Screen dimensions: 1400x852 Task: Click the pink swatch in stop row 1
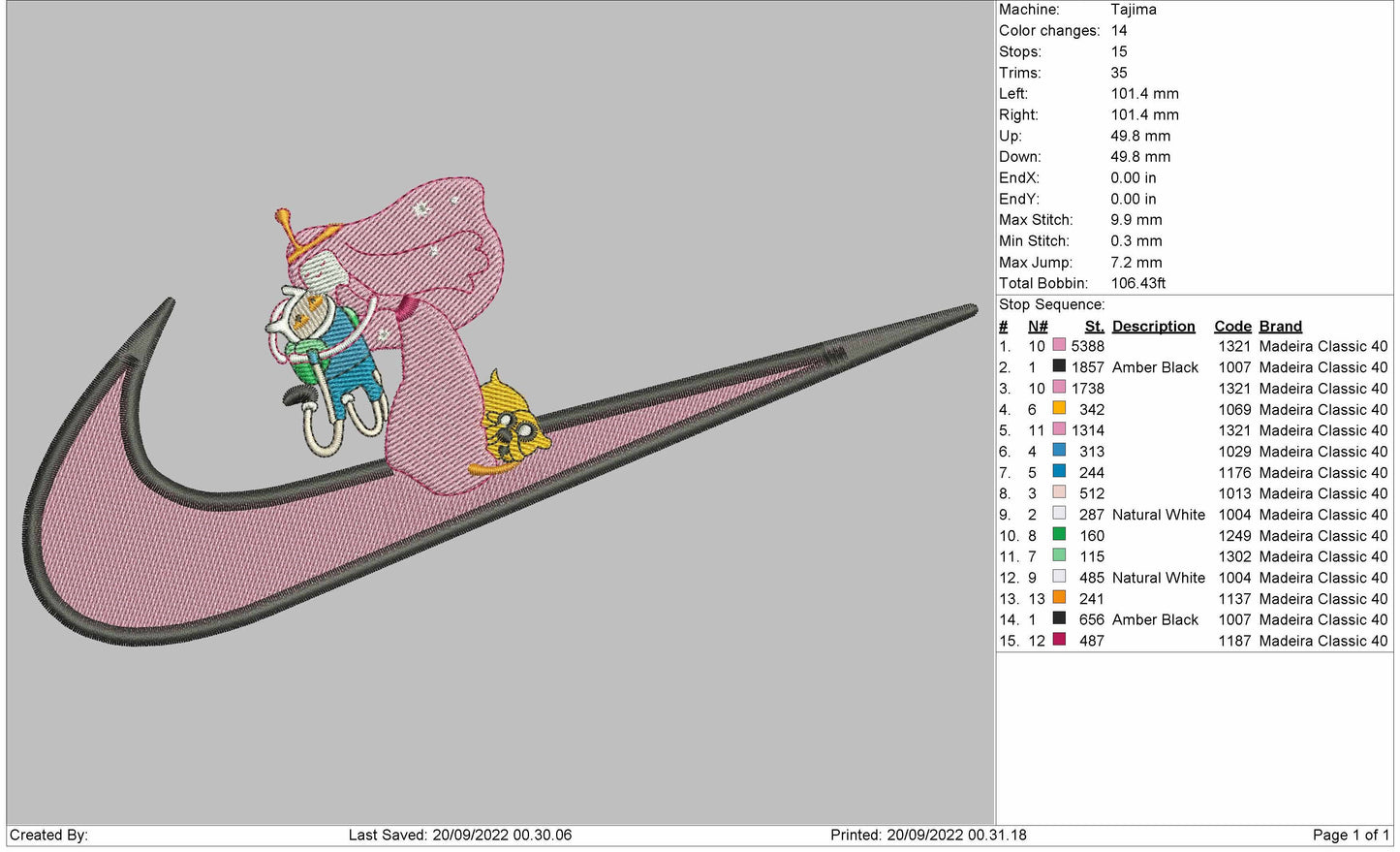(x=1059, y=346)
